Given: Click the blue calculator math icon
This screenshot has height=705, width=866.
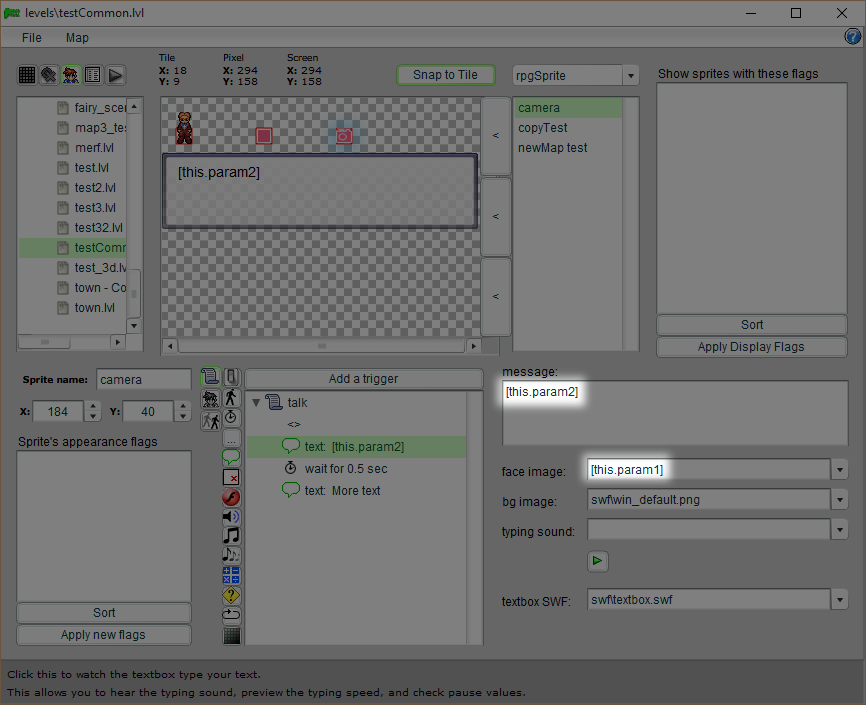Looking at the screenshot, I should pos(232,575).
